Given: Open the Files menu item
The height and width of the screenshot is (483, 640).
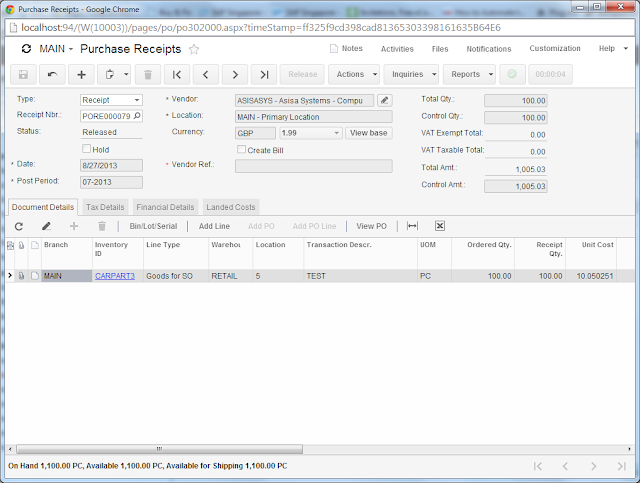Looking at the screenshot, I should [440, 49].
